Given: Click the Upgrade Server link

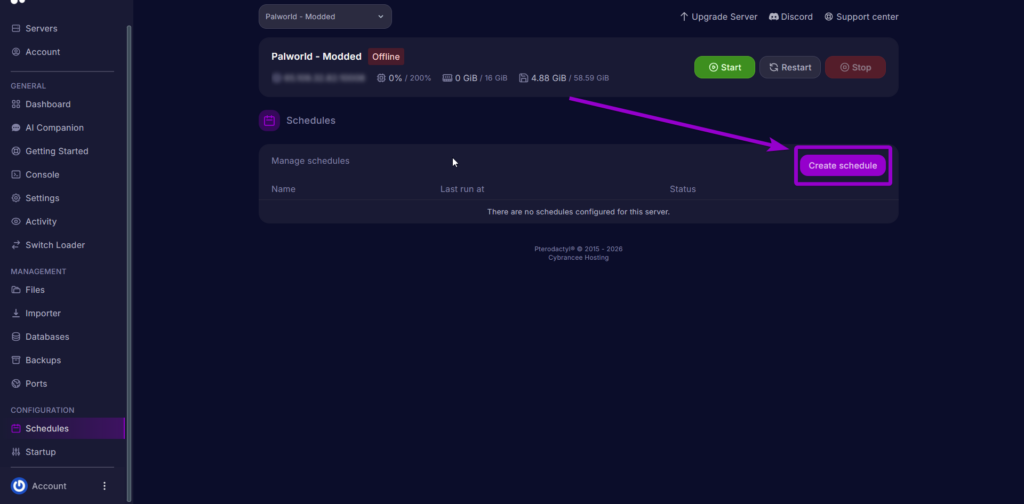Looking at the screenshot, I should [718, 17].
